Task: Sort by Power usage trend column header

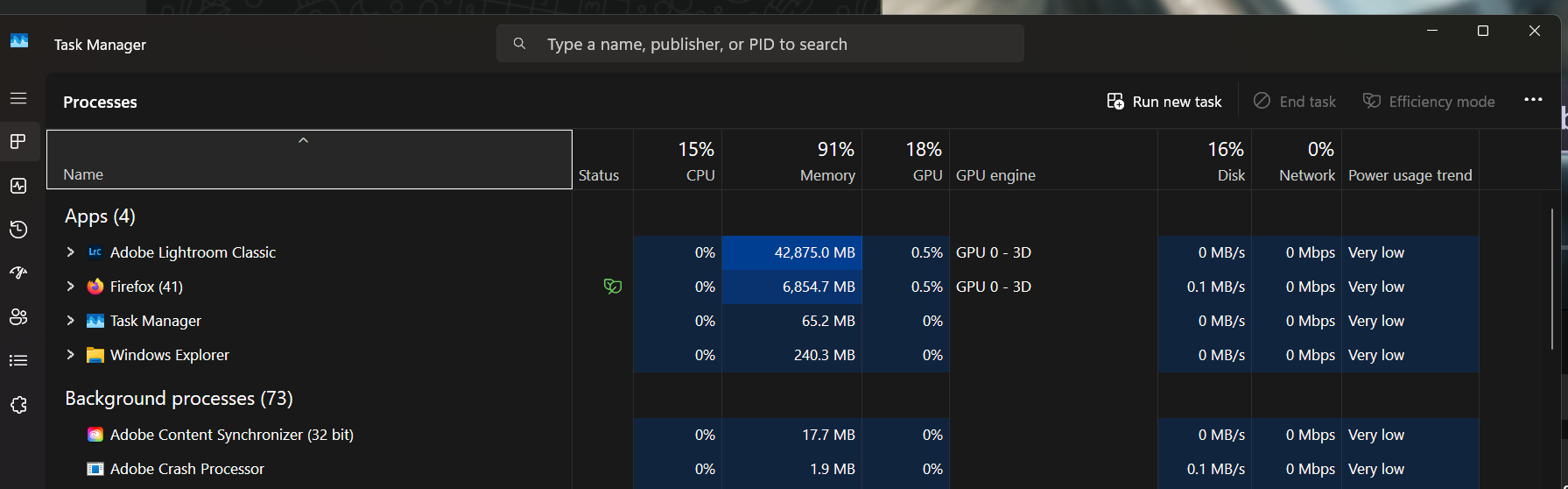Action: tap(1410, 159)
